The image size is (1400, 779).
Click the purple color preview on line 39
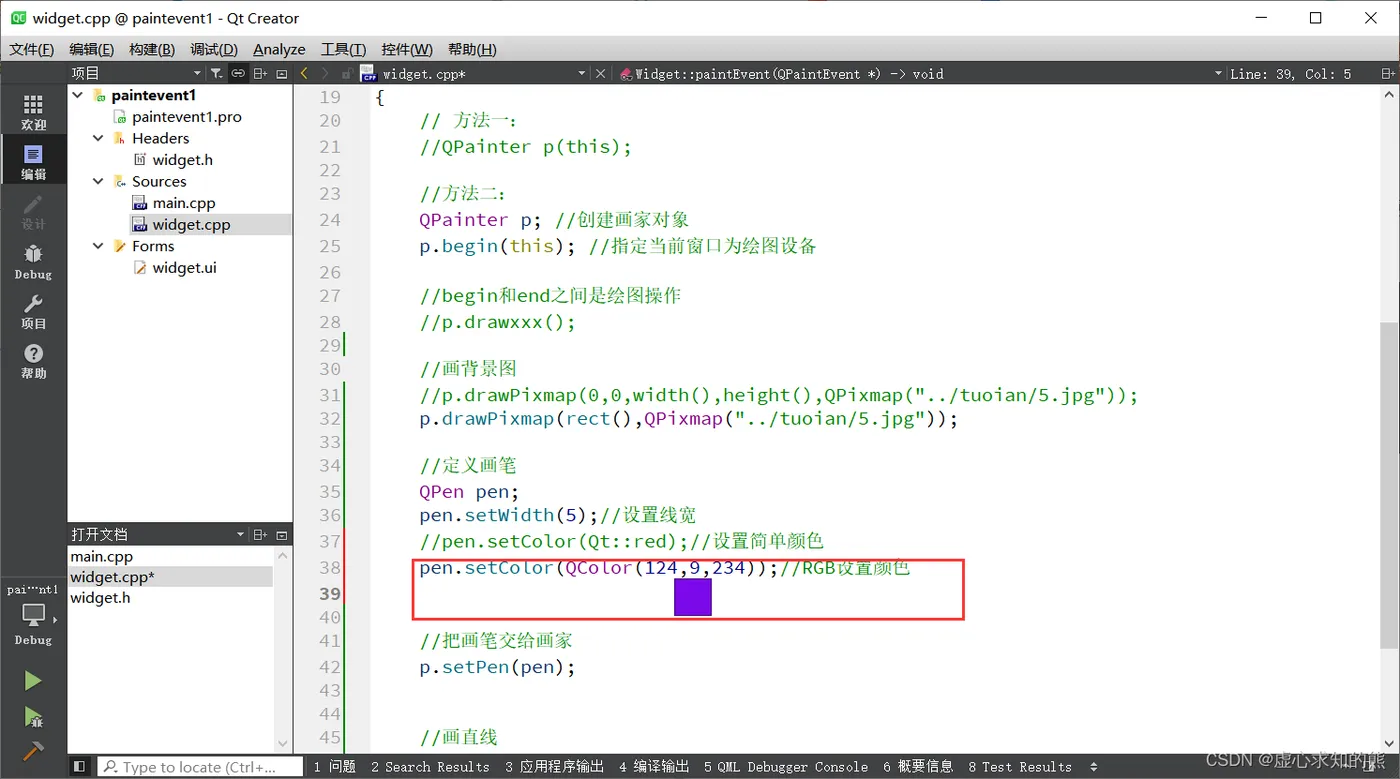tap(694, 597)
